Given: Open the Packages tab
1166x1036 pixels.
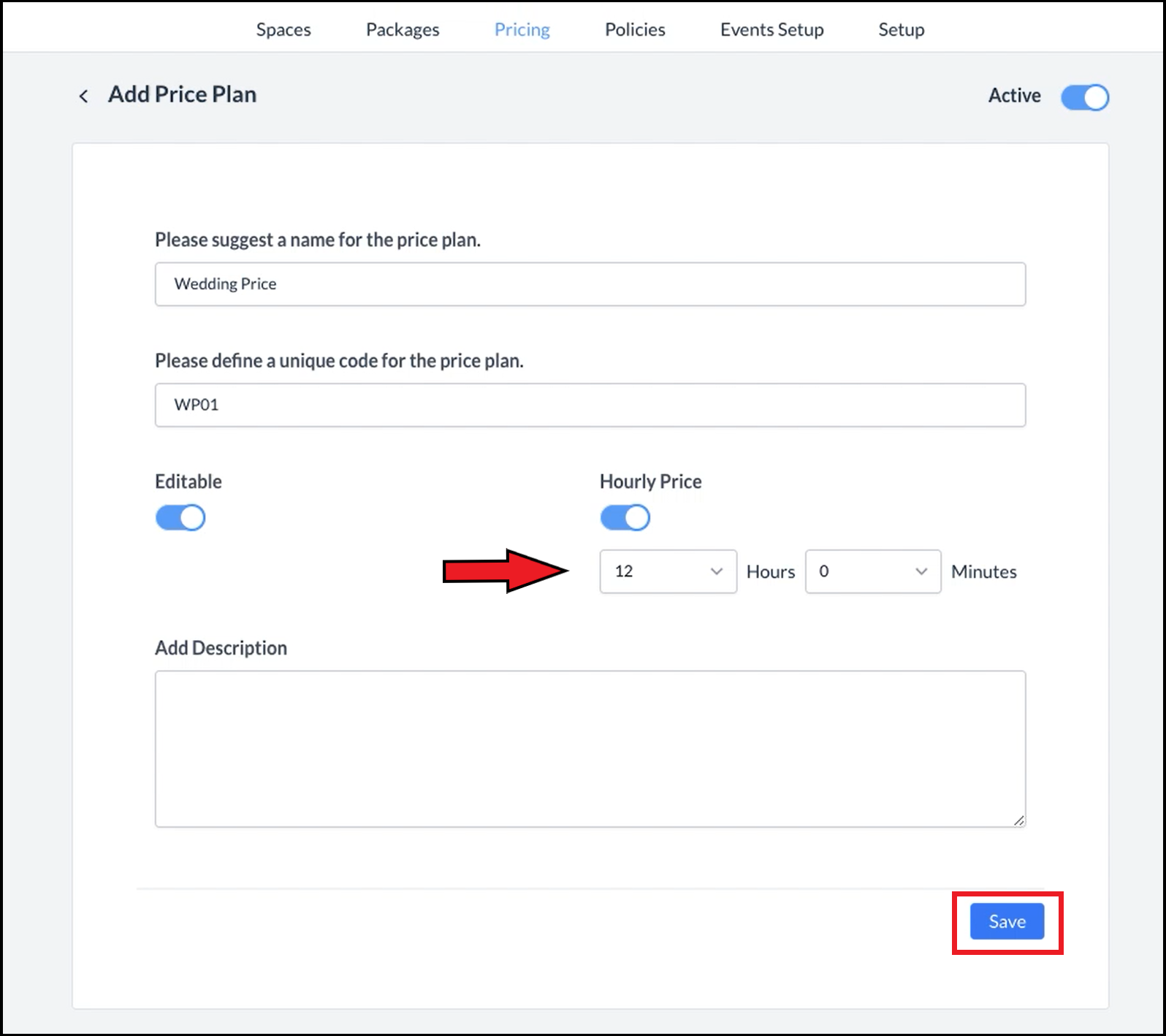Looking at the screenshot, I should [403, 29].
